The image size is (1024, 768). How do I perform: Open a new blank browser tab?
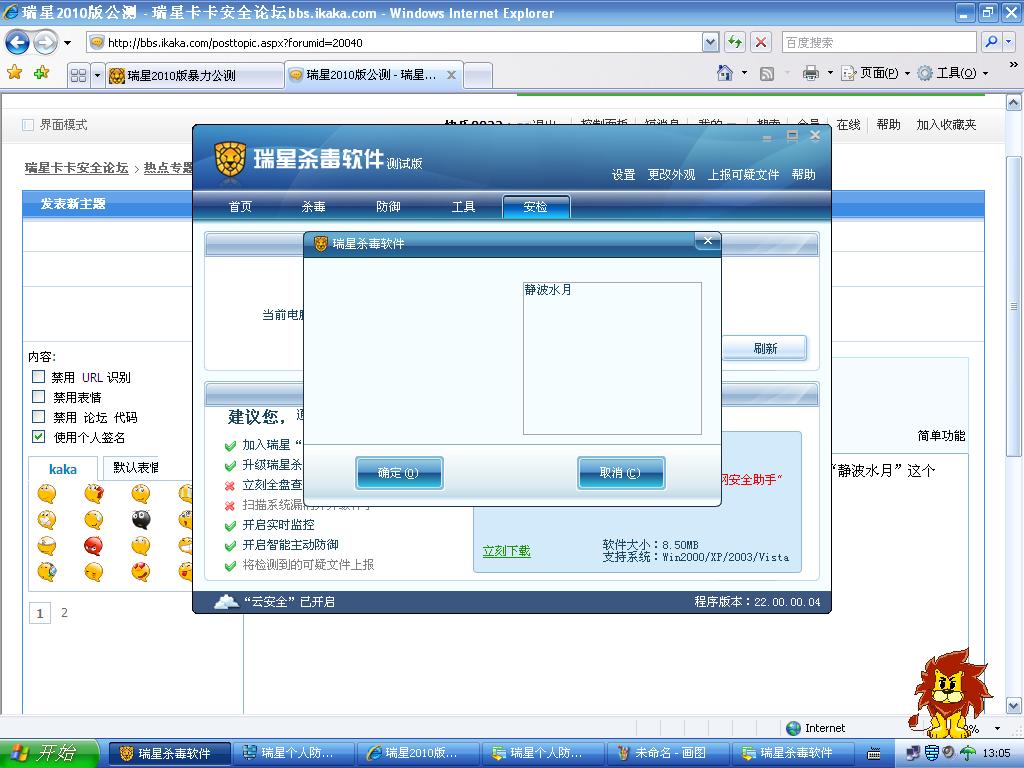point(478,76)
